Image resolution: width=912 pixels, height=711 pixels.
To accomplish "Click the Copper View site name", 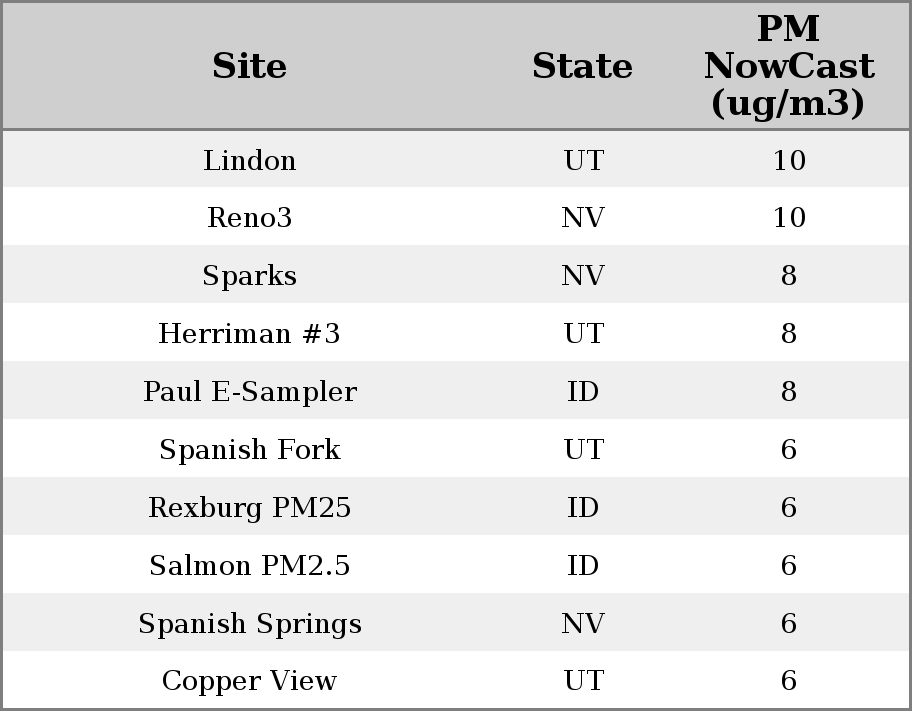I will click(x=249, y=681).
